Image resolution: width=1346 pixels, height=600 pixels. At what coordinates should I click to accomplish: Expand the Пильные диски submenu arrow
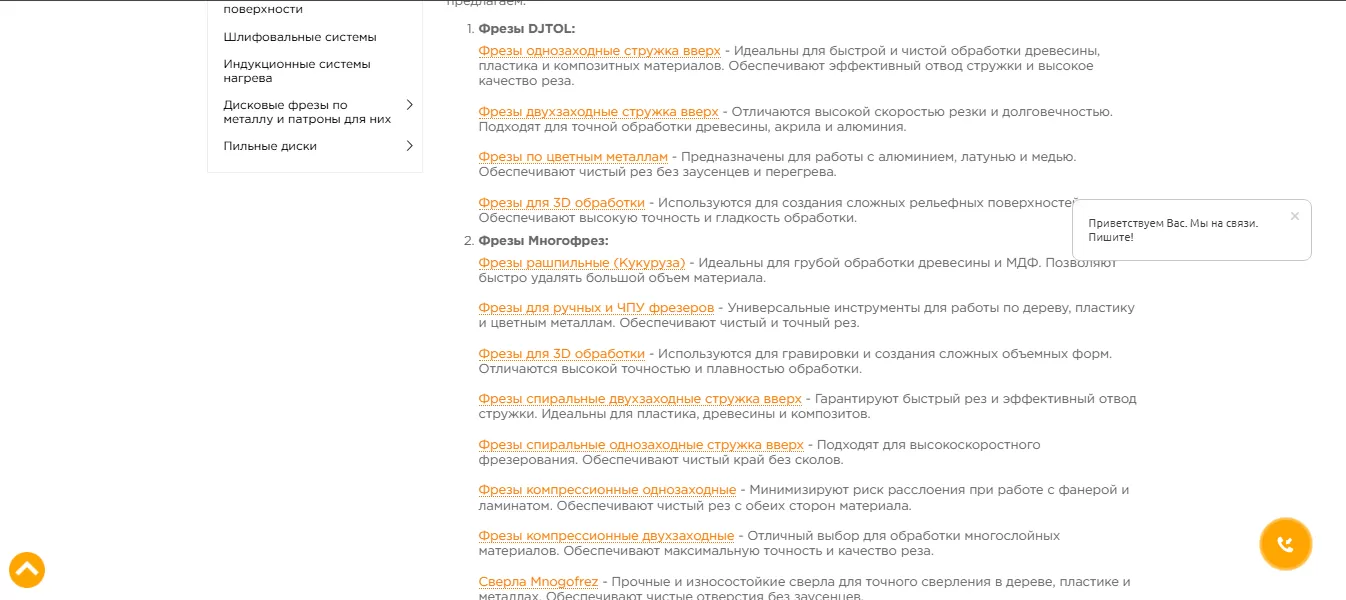(409, 146)
